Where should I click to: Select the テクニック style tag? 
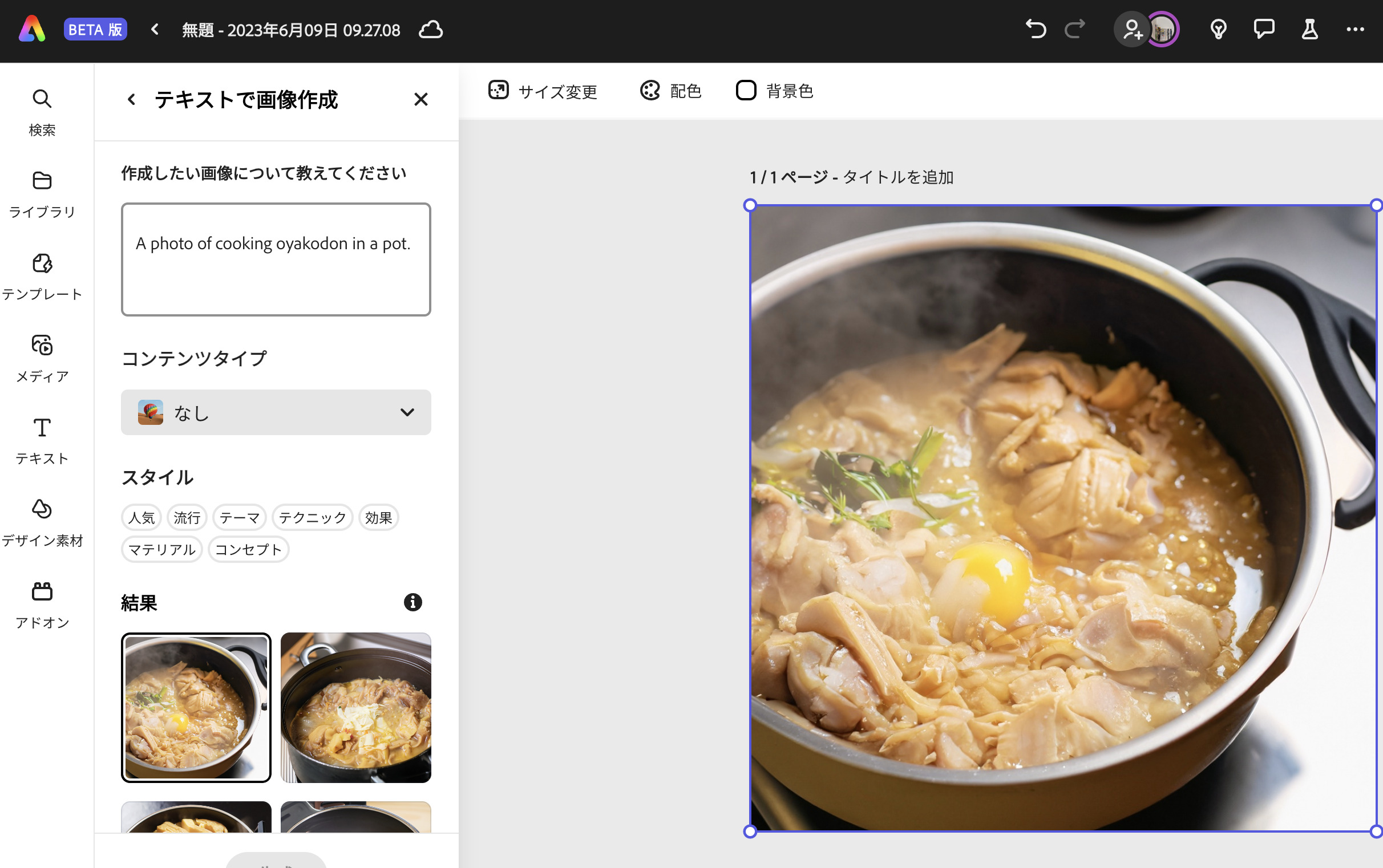(313, 517)
